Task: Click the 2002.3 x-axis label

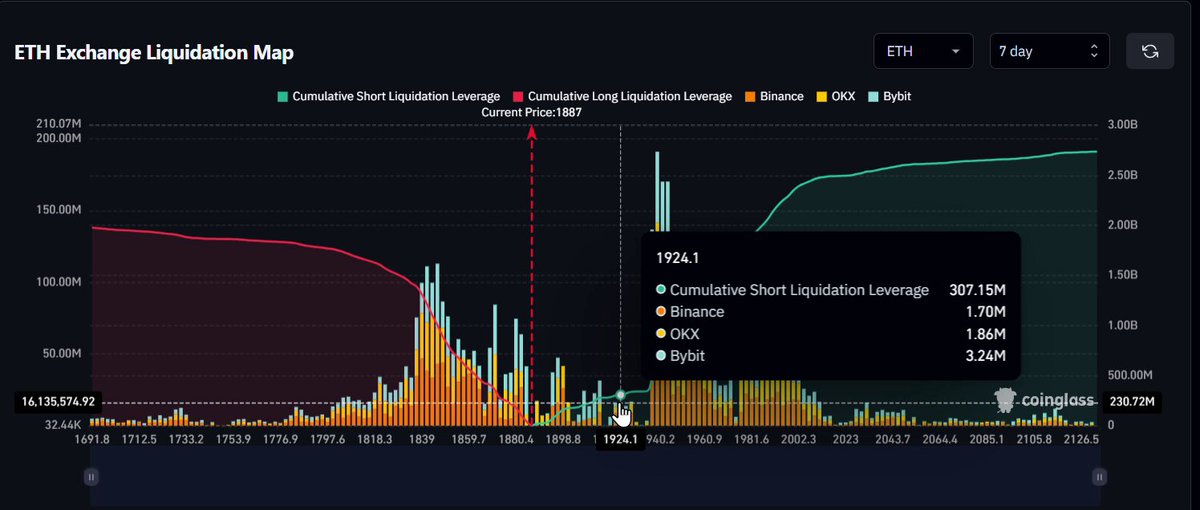Action: point(798,439)
